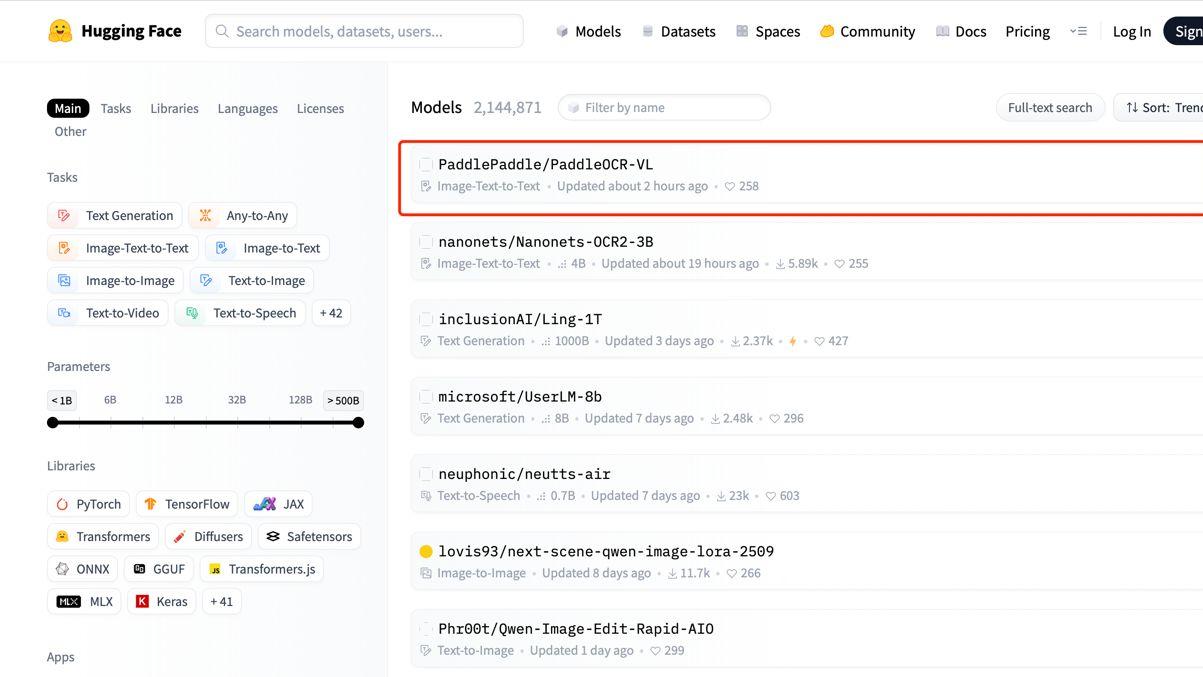Open lovis93/next-scene-qwen-image-lora-2509 model
Screen dimensions: 1203x677
[x=606, y=551]
